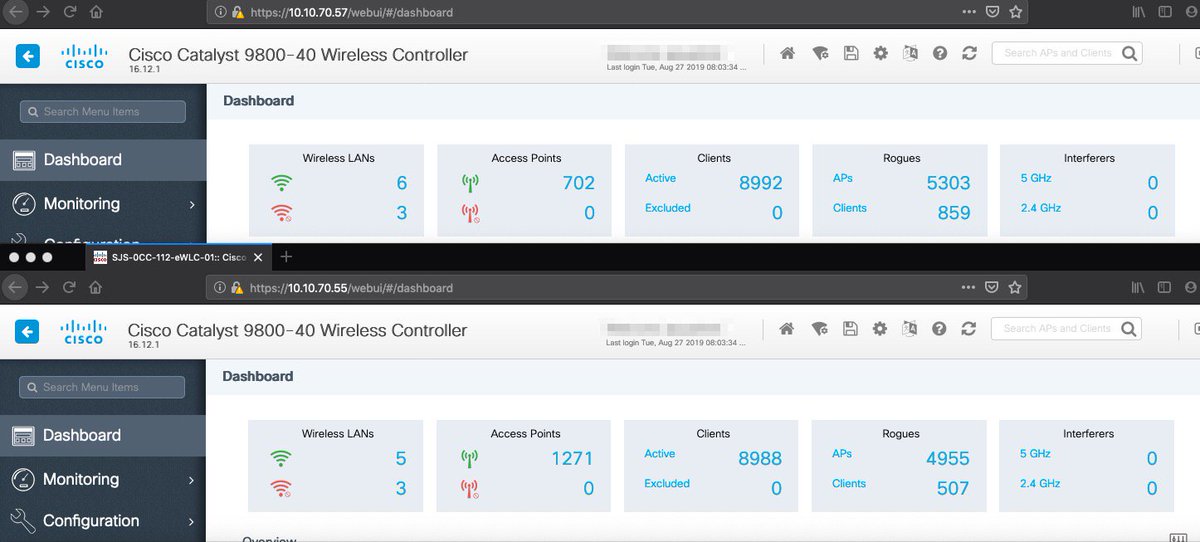
Task: Focus Search Menu Items field in 10.10.70.55
Action: tap(103, 387)
